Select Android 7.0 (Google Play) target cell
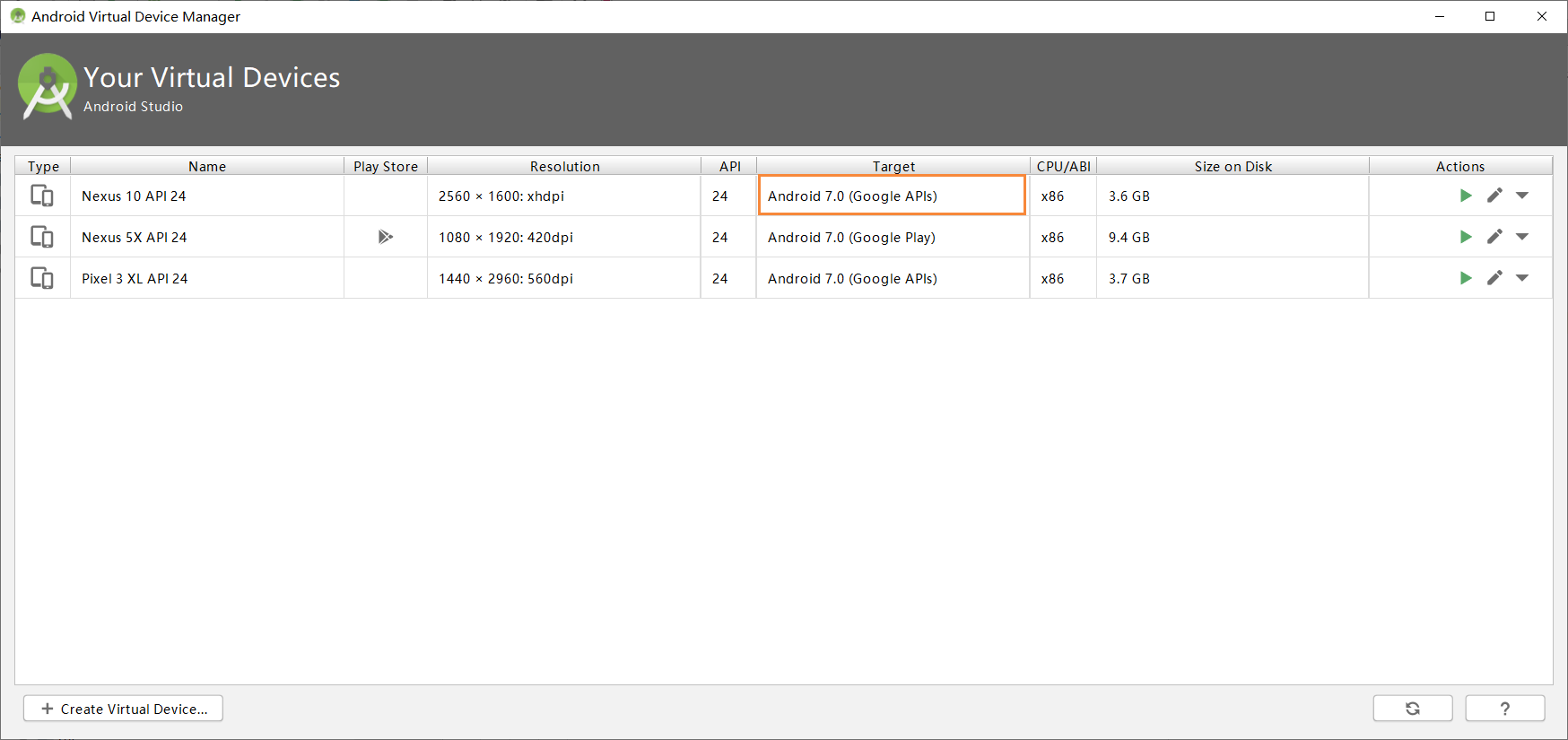This screenshot has height=740, width=1568. pos(893,237)
